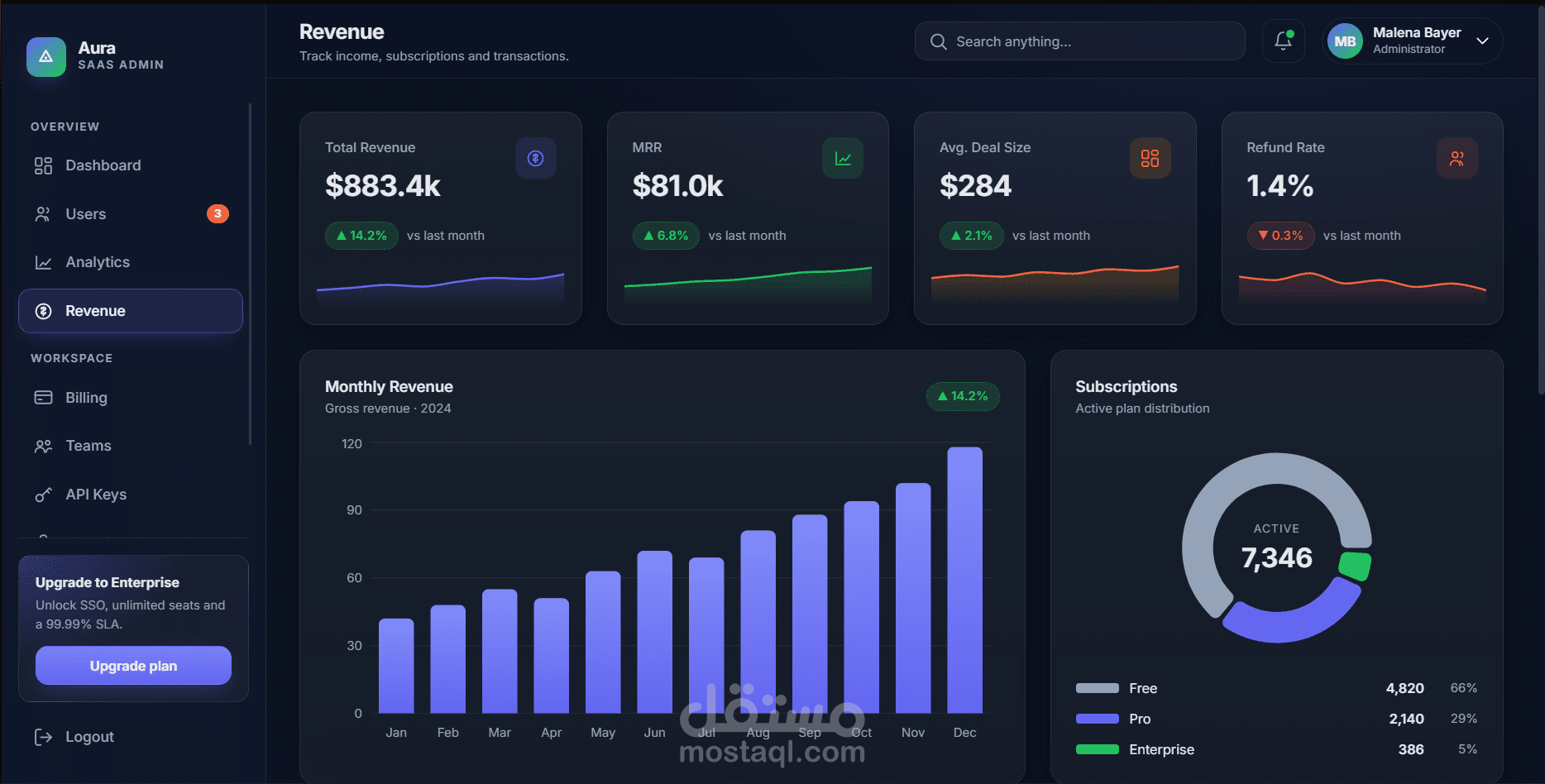Click the Total Revenue dollar coin icon

536,158
